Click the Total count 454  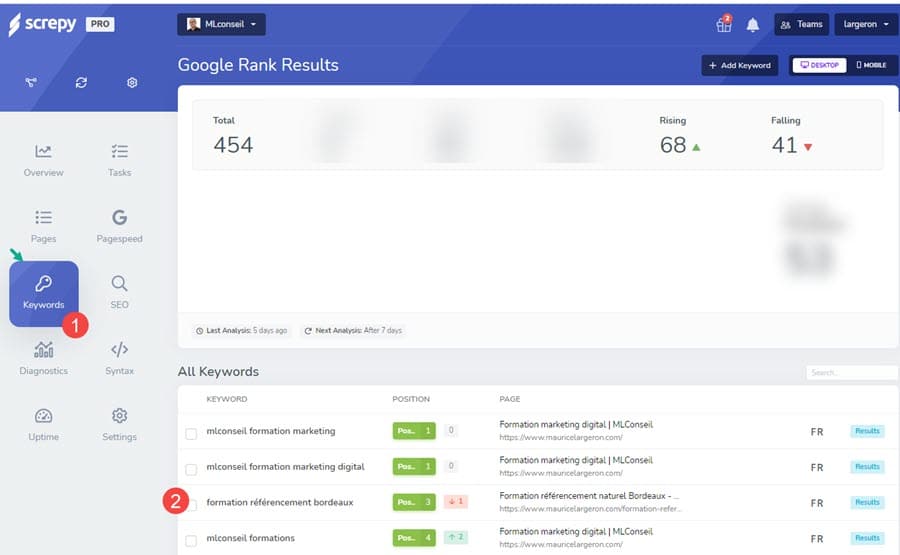click(x=233, y=145)
